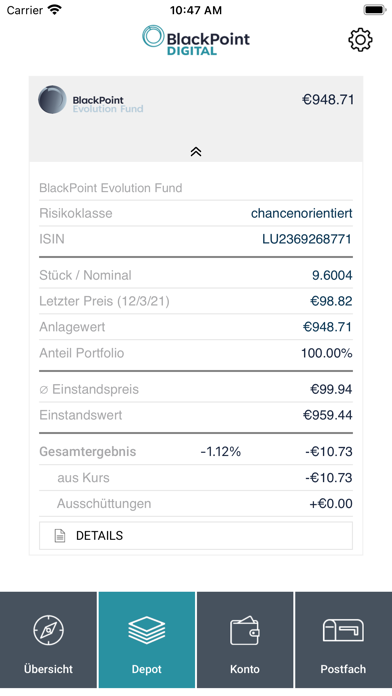The height and width of the screenshot is (696, 392).
Task: Tap the ISIN value LU2369268771
Action: (307, 239)
